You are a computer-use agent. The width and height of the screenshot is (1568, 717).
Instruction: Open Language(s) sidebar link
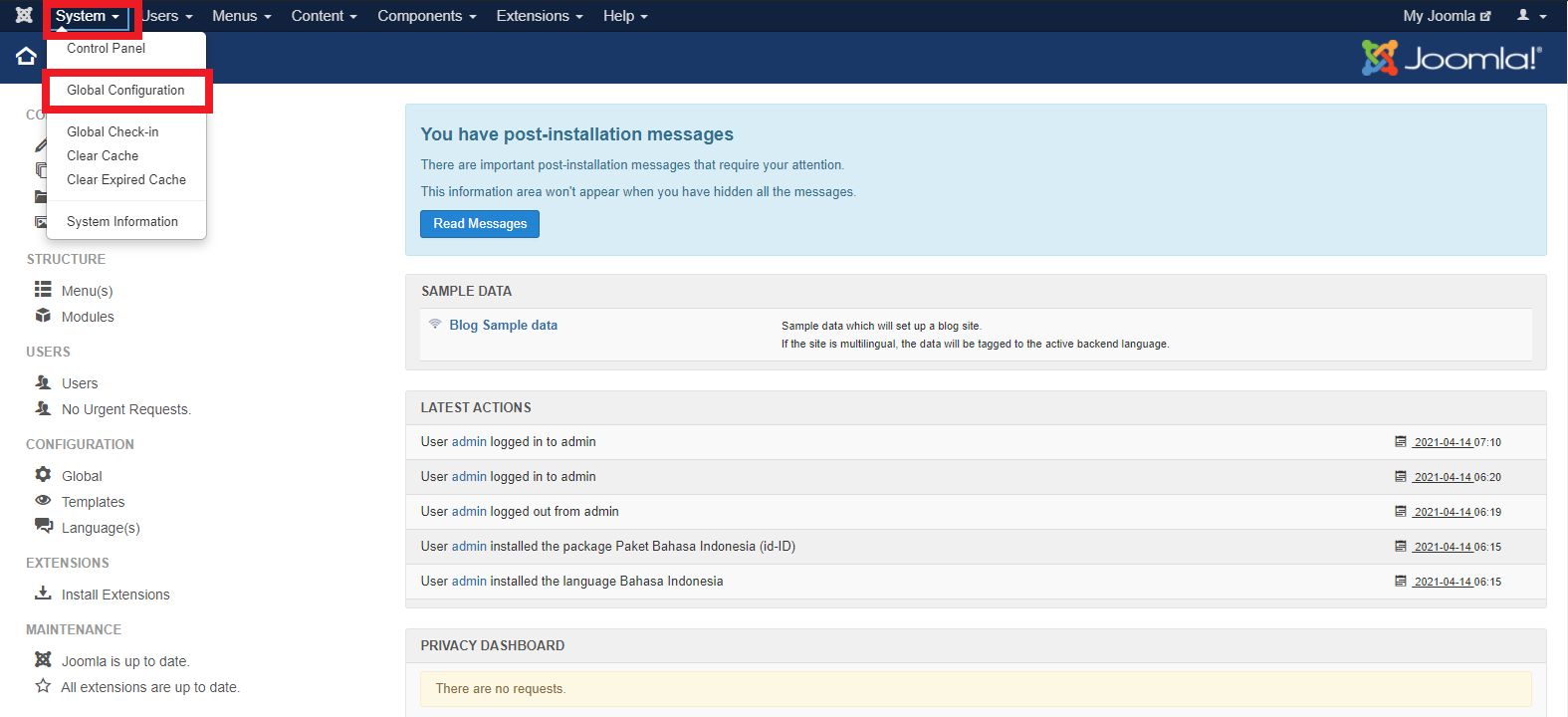(101, 528)
